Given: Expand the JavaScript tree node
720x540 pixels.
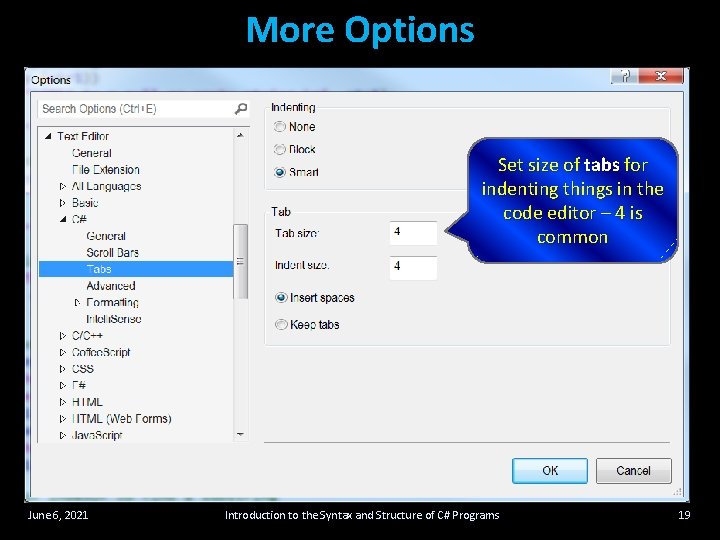Looking at the screenshot, I should pos(62,435).
